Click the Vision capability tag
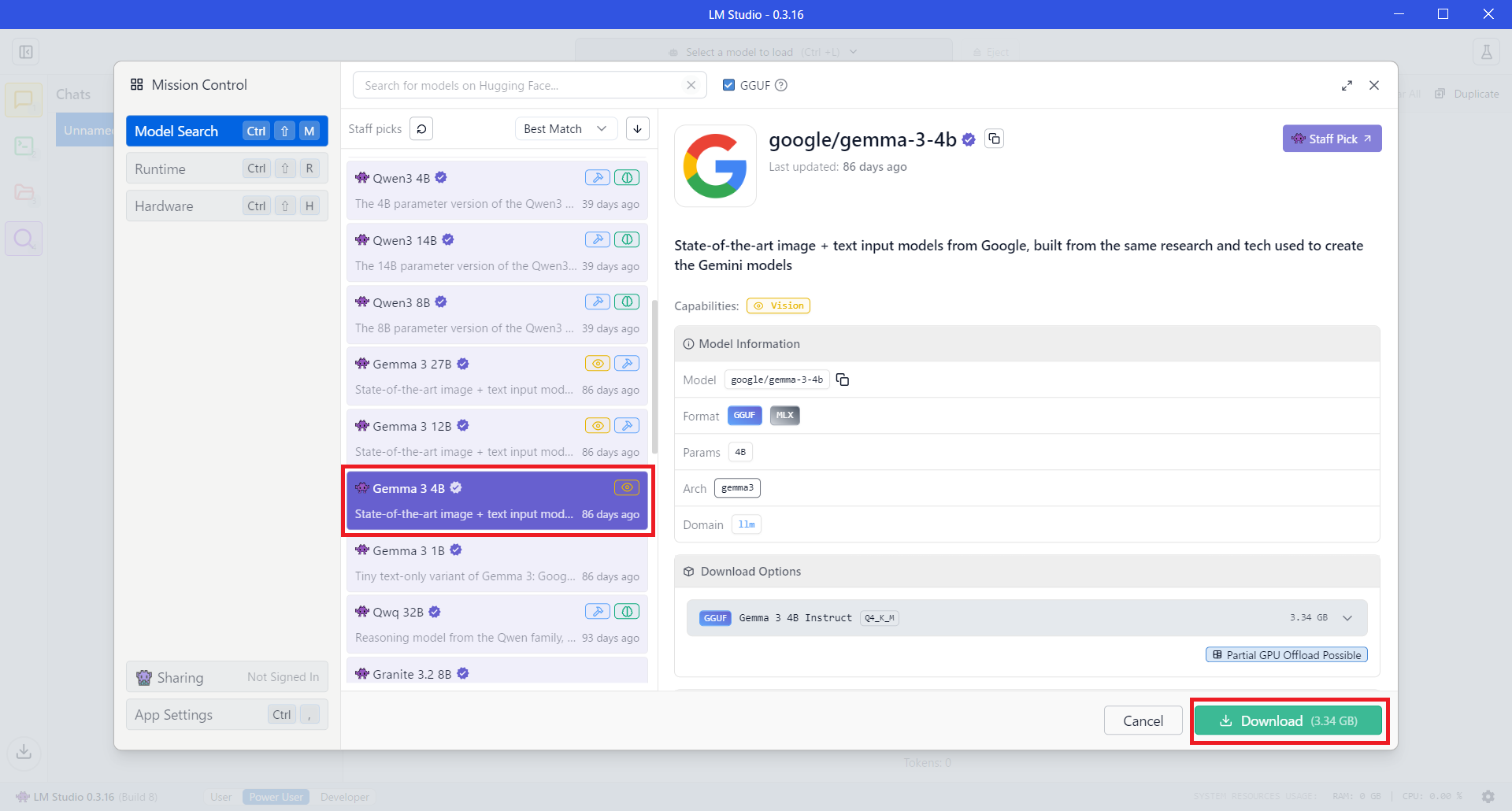The width and height of the screenshot is (1512, 811). click(778, 306)
